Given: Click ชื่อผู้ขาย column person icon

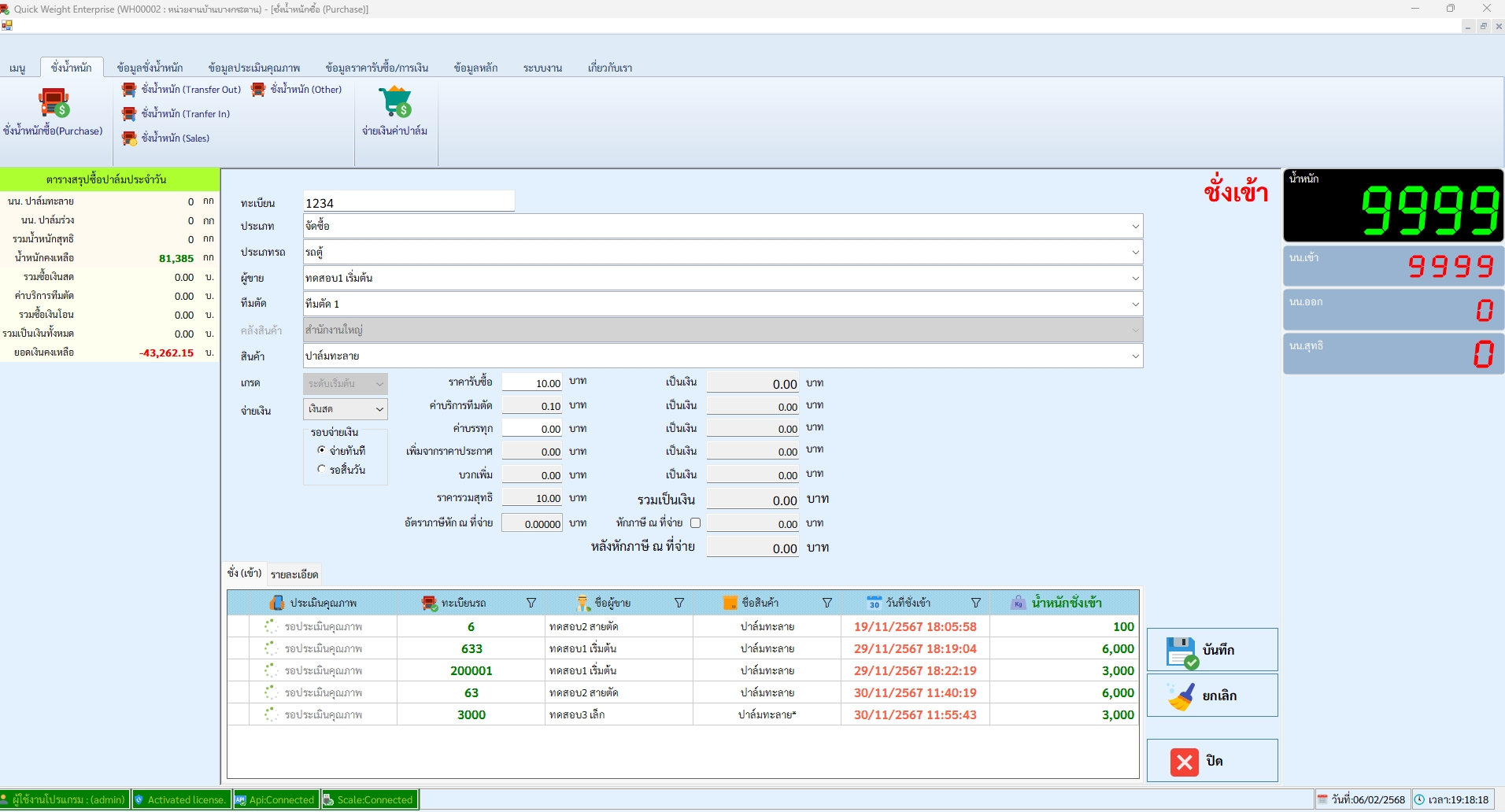Looking at the screenshot, I should [x=582, y=603].
